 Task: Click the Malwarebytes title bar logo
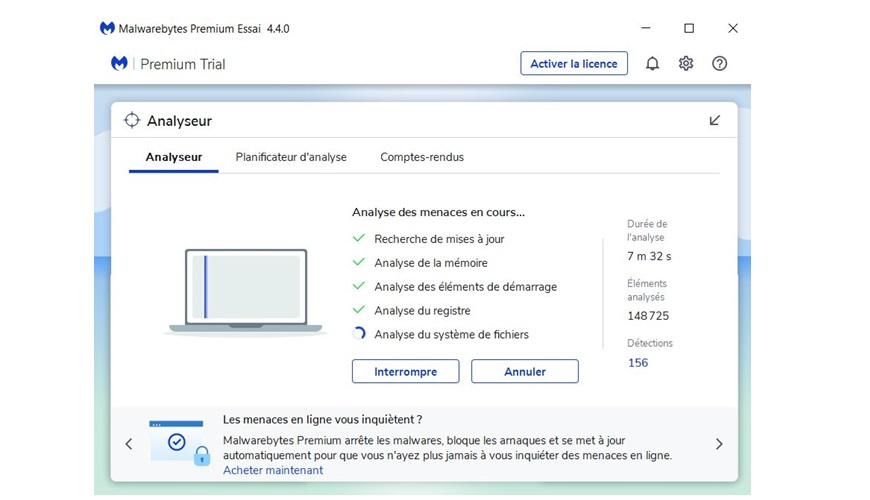pos(107,28)
